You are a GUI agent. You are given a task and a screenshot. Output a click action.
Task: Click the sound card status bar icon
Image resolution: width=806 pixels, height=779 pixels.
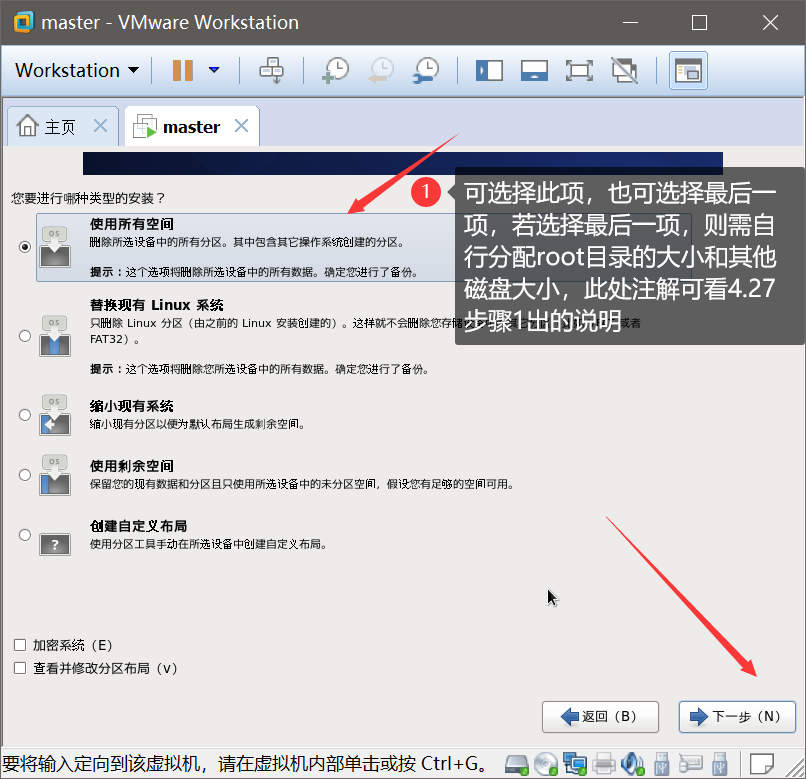[632, 764]
